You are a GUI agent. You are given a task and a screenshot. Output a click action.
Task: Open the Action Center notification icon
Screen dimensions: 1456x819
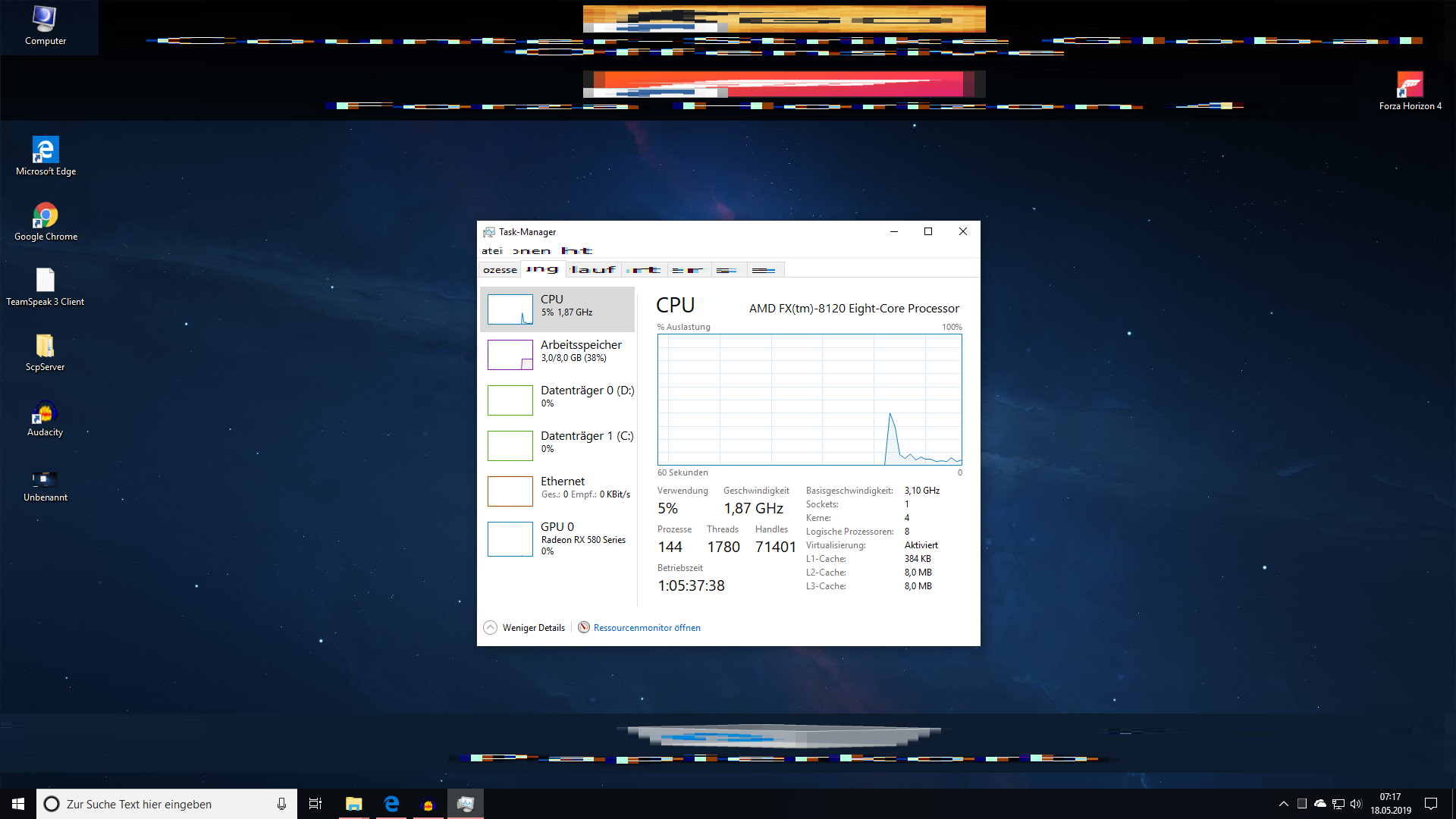pyautogui.click(x=1431, y=804)
